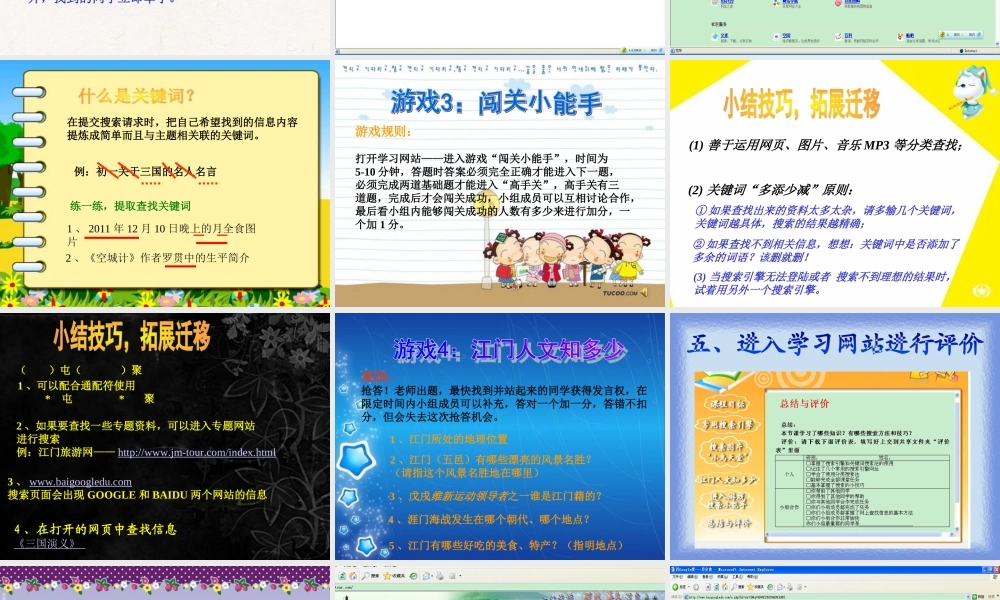Click the red 总结与评价 heading in the green panel
The width and height of the screenshot is (1000, 600).
pyautogui.click(x=804, y=404)
